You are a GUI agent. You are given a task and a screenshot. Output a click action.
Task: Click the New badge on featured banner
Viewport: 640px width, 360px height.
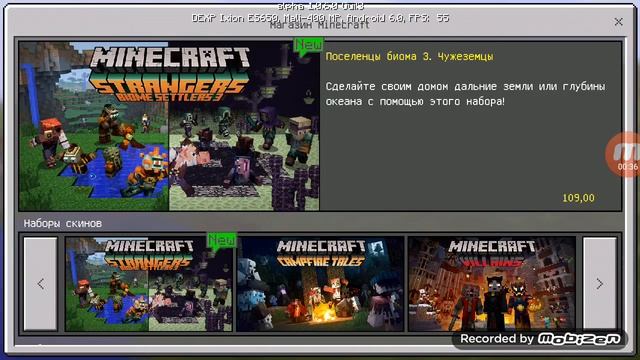(309, 46)
